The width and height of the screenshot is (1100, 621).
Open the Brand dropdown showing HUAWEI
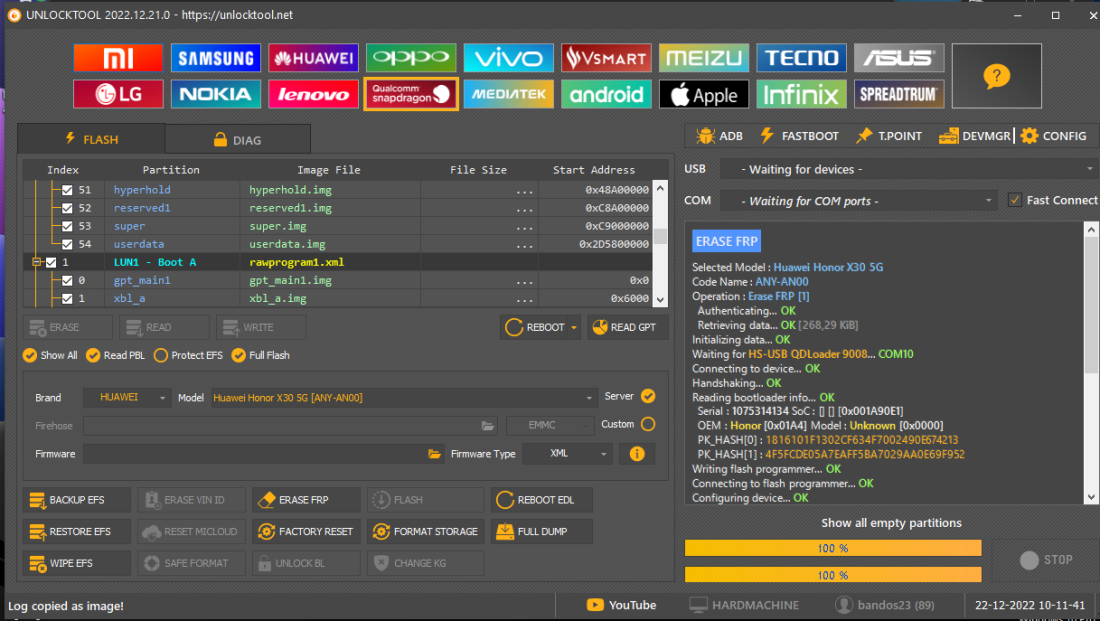(126, 398)
